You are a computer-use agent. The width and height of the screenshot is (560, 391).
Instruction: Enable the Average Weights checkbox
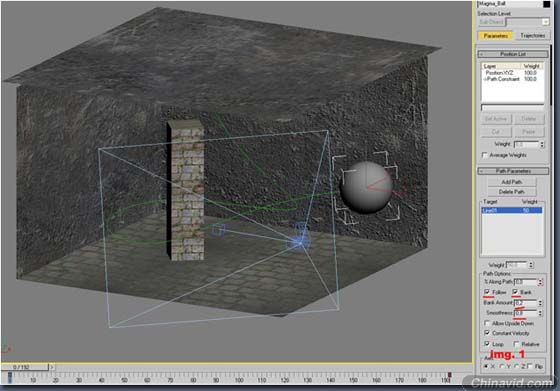pos(485,155)
